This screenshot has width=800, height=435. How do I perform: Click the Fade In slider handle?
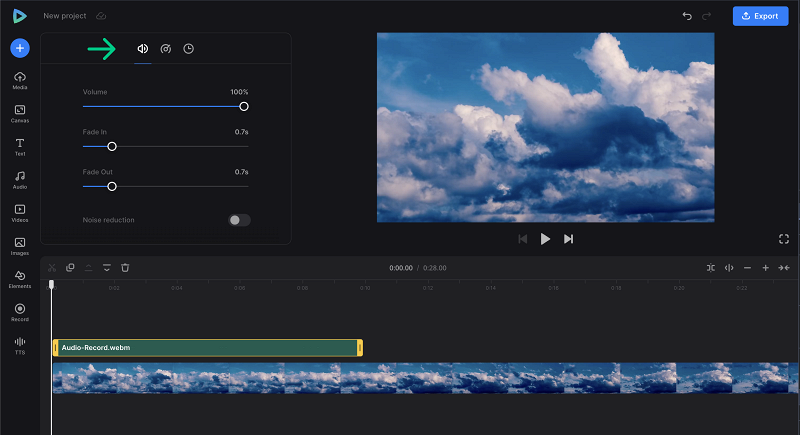(112, 146)
